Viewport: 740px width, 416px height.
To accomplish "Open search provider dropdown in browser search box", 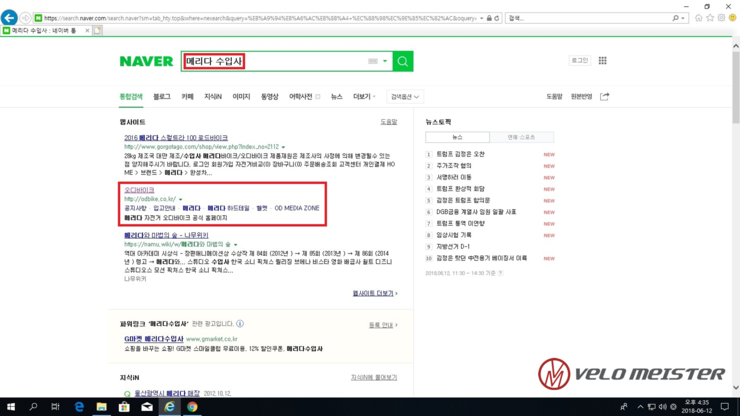I will click(683, 18).
